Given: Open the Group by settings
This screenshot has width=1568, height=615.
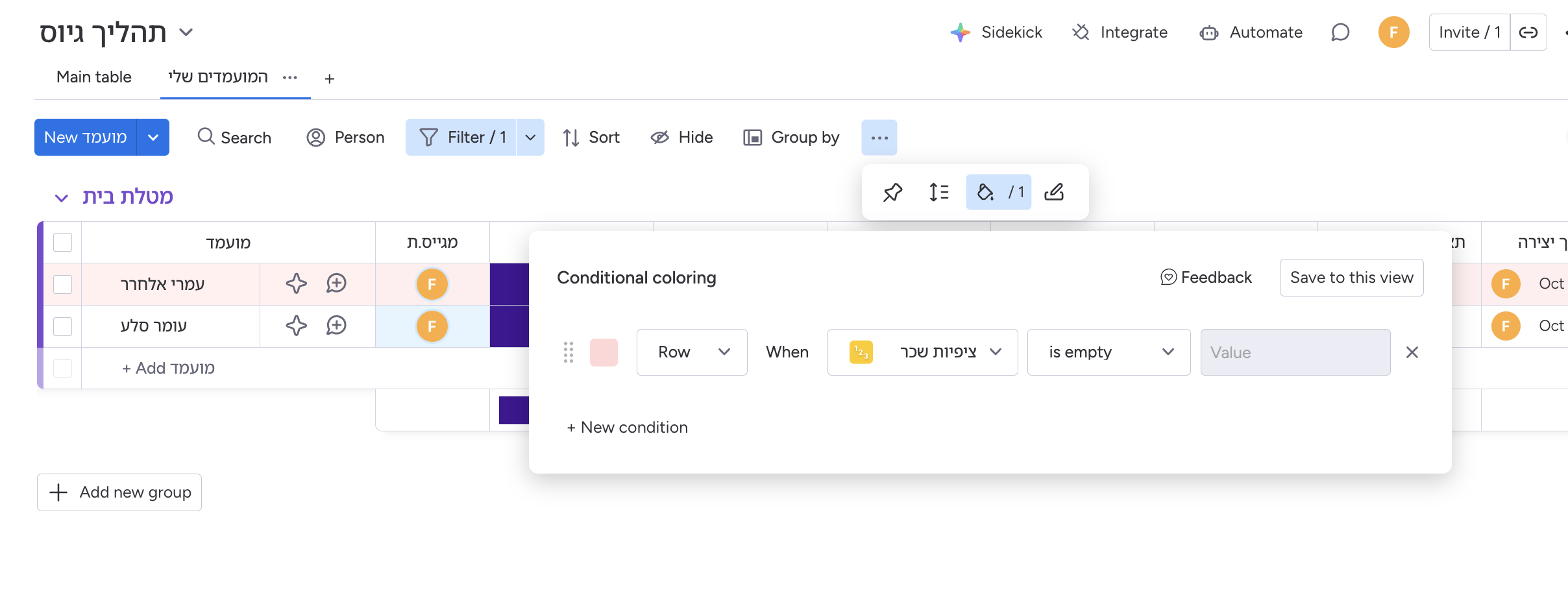Looking at the screenshot, I should click(790, 137).
